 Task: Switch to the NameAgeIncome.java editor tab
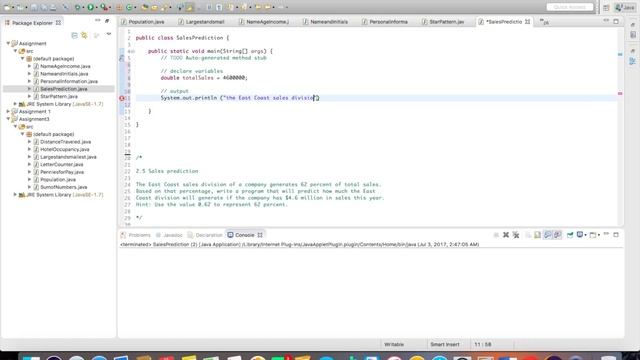264,22
